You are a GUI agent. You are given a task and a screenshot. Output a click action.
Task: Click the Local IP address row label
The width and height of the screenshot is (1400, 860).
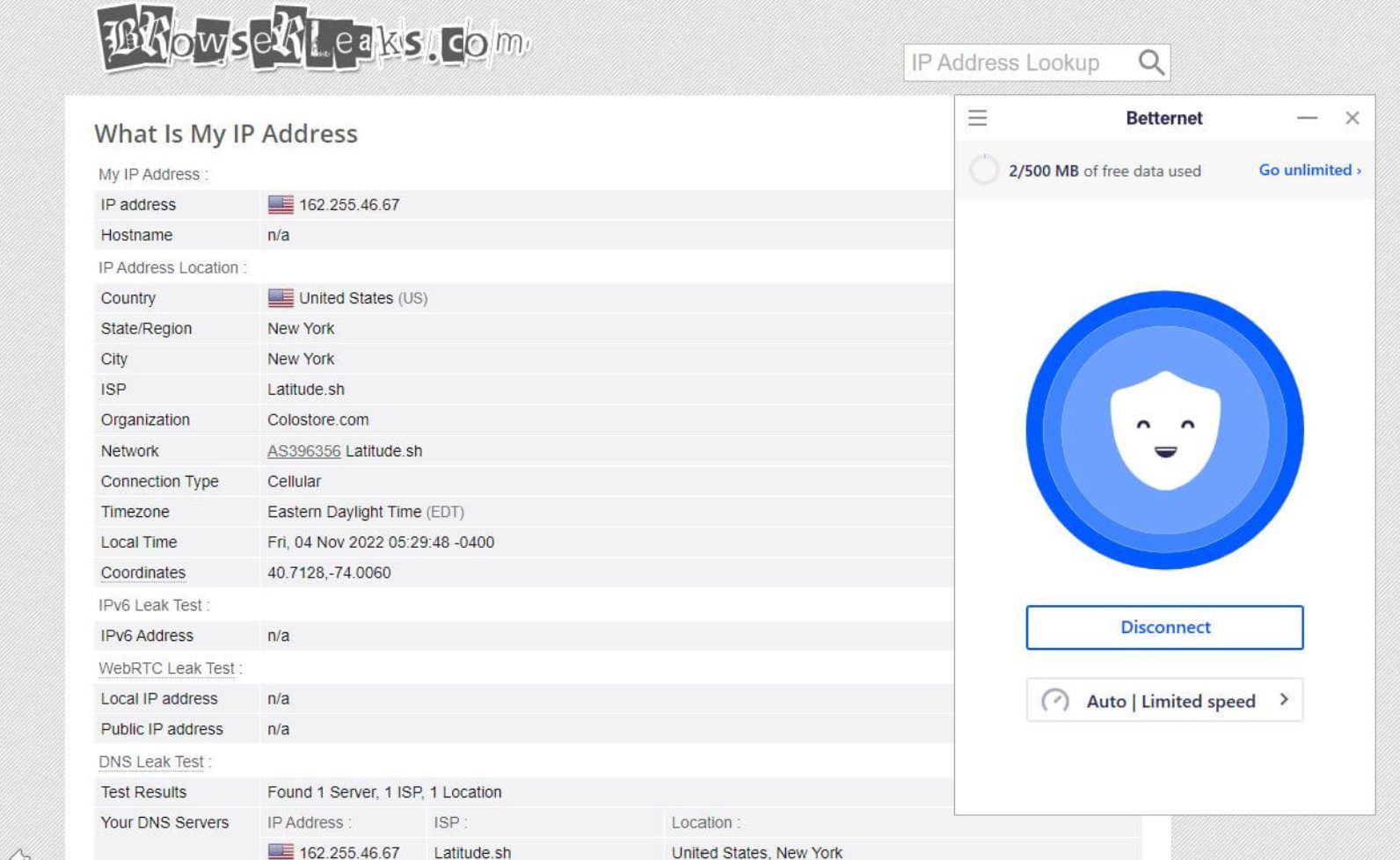159,699
